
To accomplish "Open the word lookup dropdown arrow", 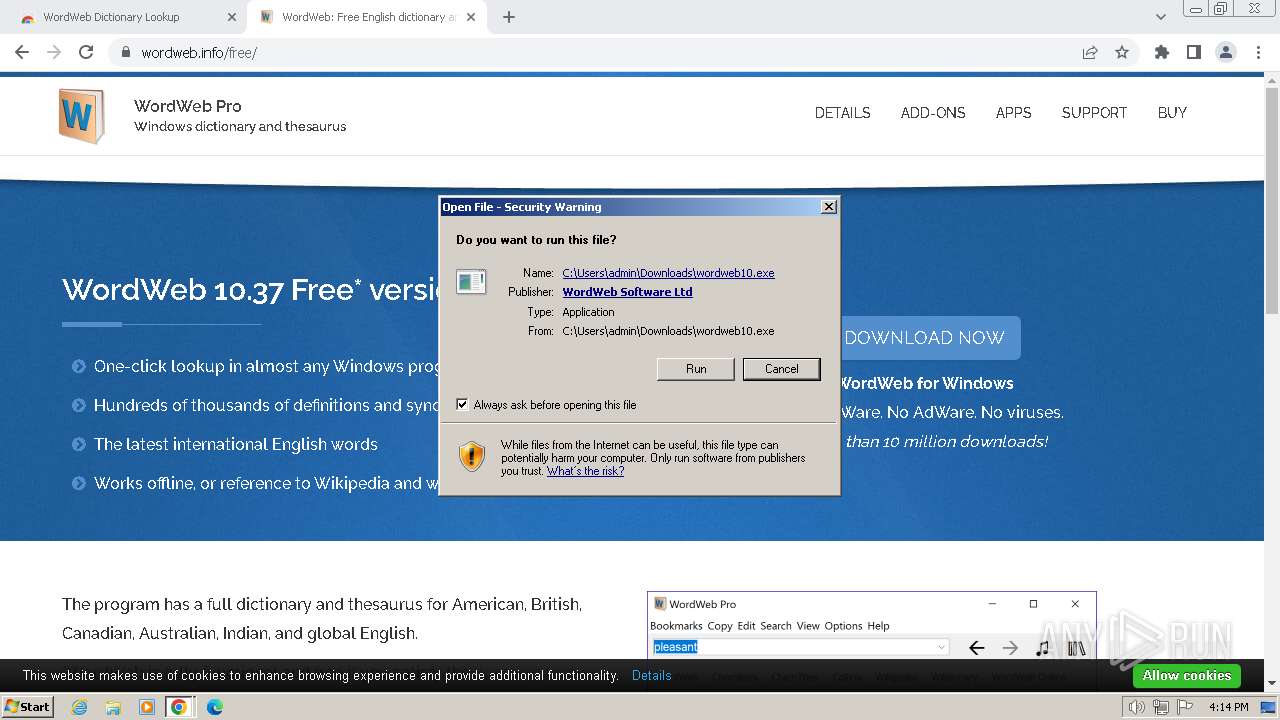I will 941,647.
